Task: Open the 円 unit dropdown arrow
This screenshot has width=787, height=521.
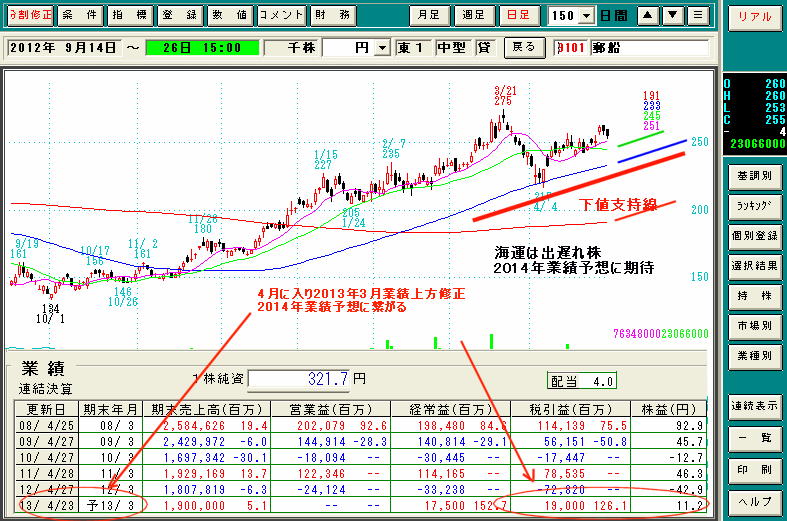Action: click(x=382, y=48)
